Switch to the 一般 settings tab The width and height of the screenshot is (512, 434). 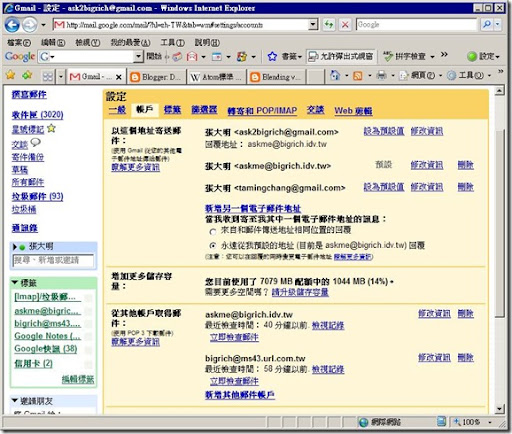tap(117, 110)
